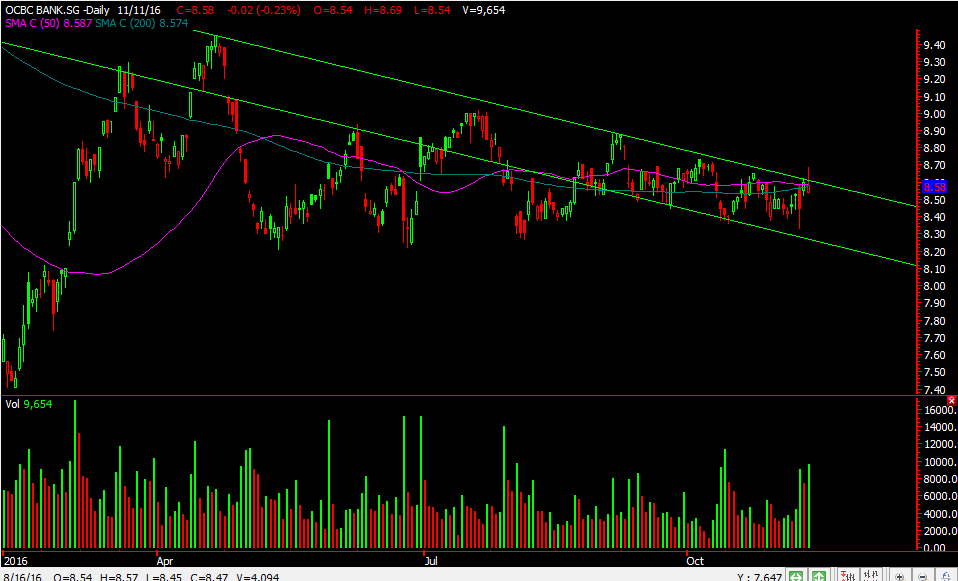Click the -0.02 (-0.23%) change value

point(263,10)
